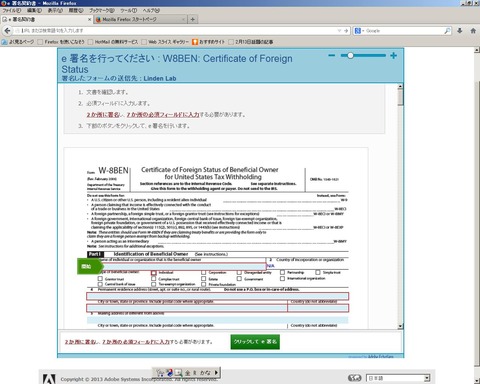This screenshot has height=384, width=480.
Task: Close the e 署名契約書 tab
Action: tap(89, 19)
